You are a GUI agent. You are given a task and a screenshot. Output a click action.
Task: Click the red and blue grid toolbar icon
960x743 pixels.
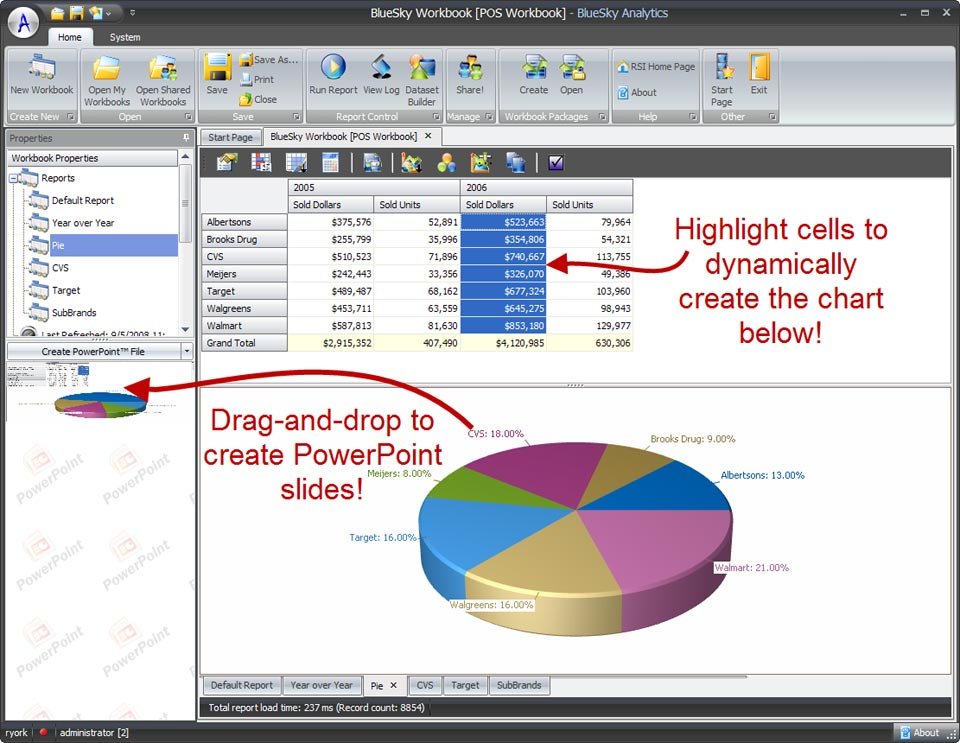[x=261, y=162]
